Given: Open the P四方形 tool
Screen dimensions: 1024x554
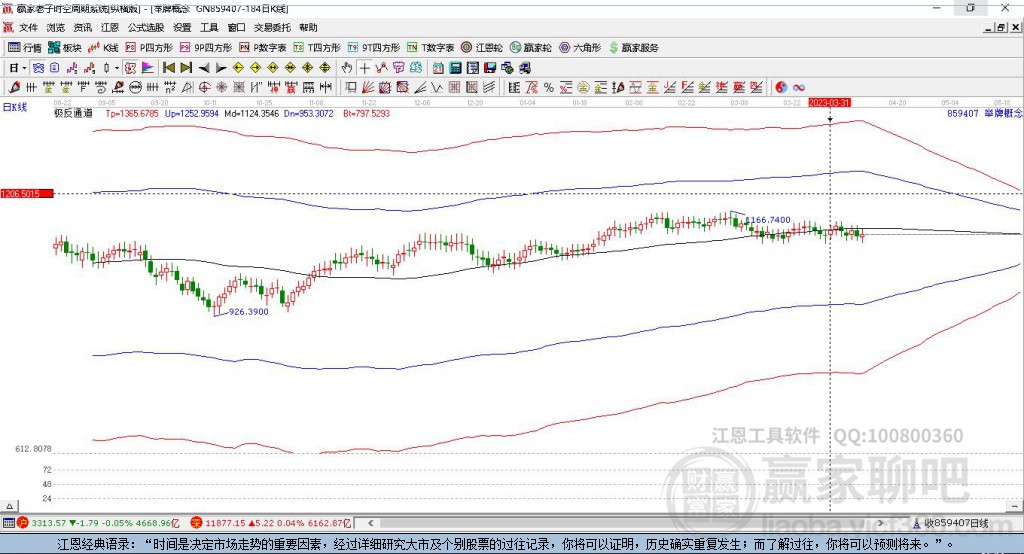Looking at the screenshot, I should click(x=149, y=48).
